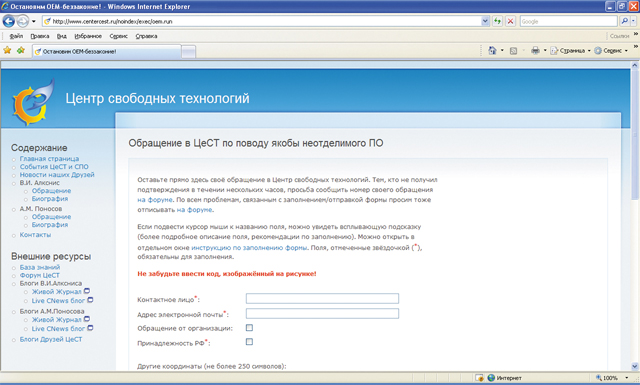The height and width of the screenshot is (385, 640).
Task: Click the page scrollbar up arrow
Action: [x=635, y=66]
